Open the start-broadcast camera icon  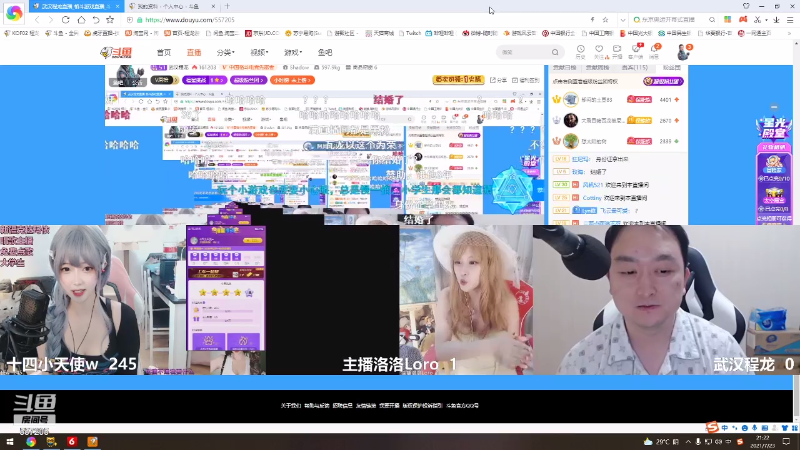tap(617, 51)
